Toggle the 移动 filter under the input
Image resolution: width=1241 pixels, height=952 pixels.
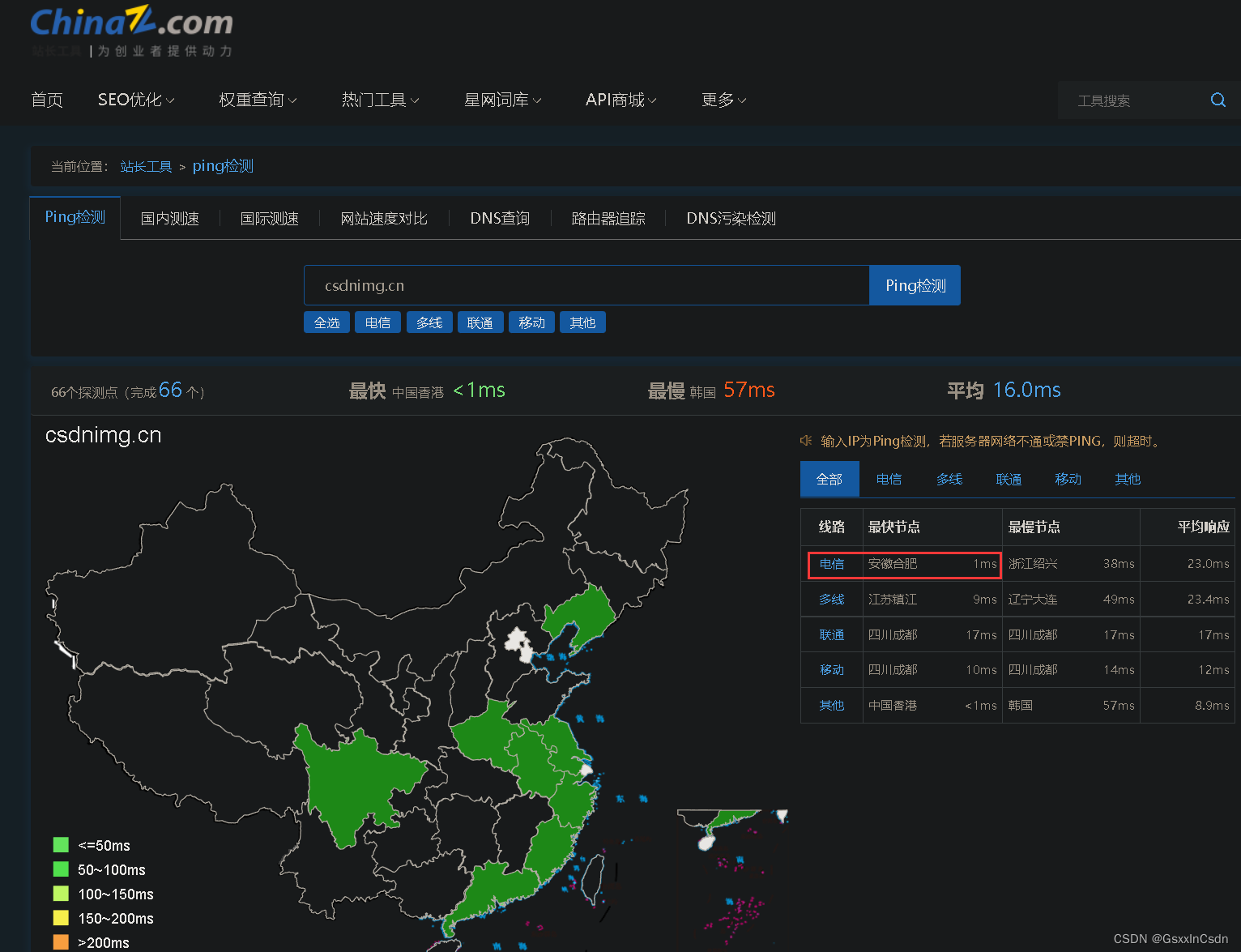click(x=531, y=322)
